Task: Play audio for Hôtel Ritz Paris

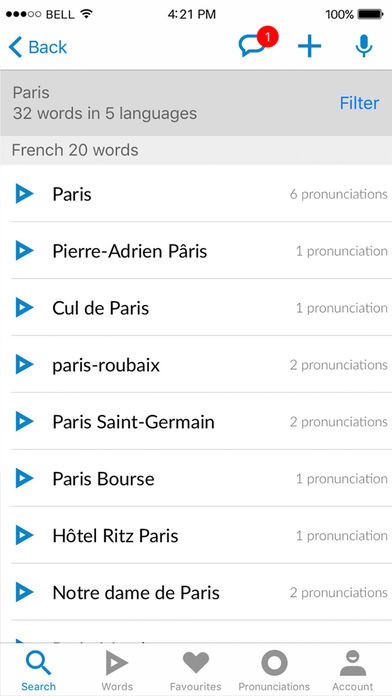Action: 24,535
